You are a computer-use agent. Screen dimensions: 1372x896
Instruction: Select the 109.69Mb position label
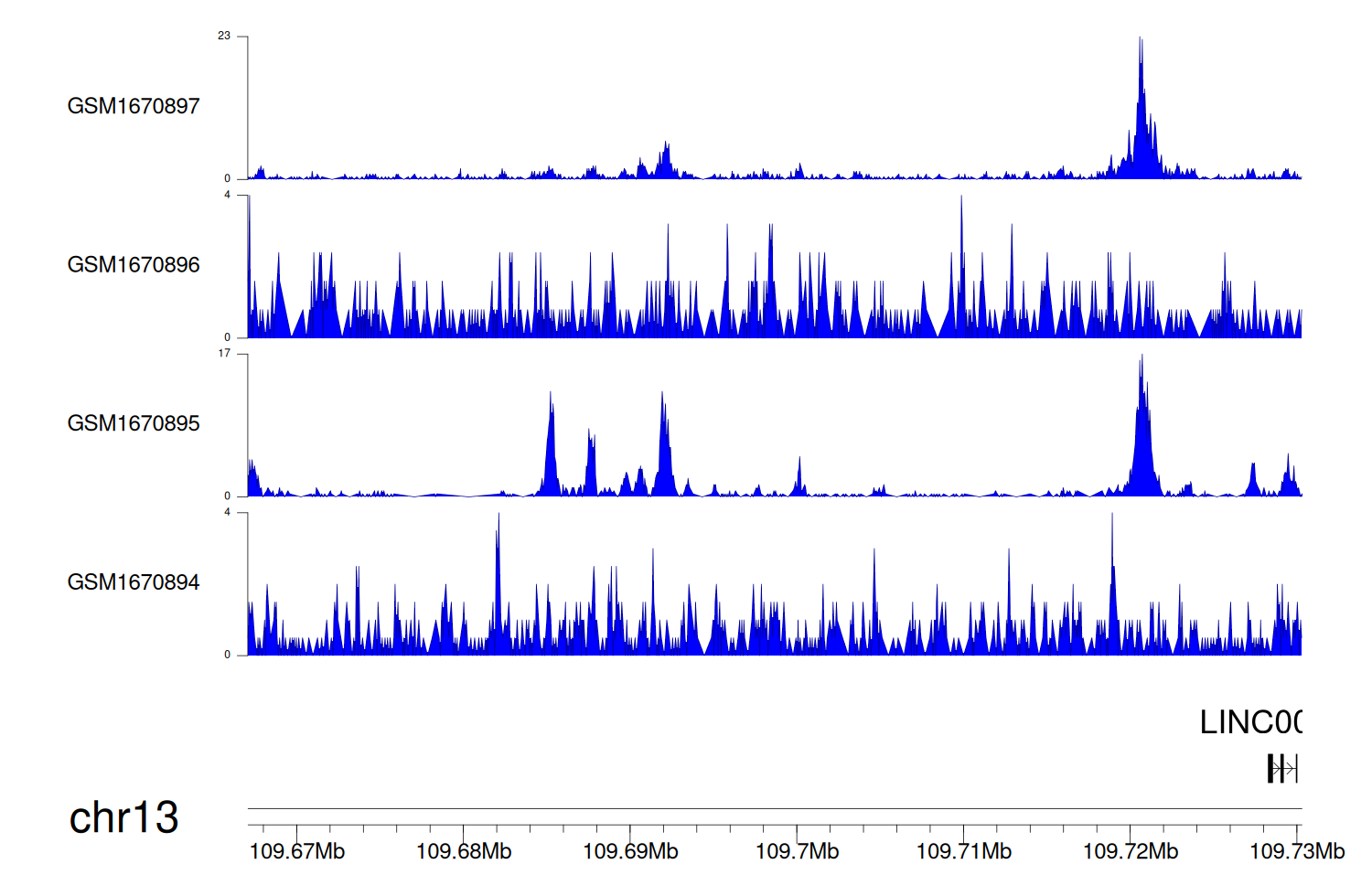(630, 852)
